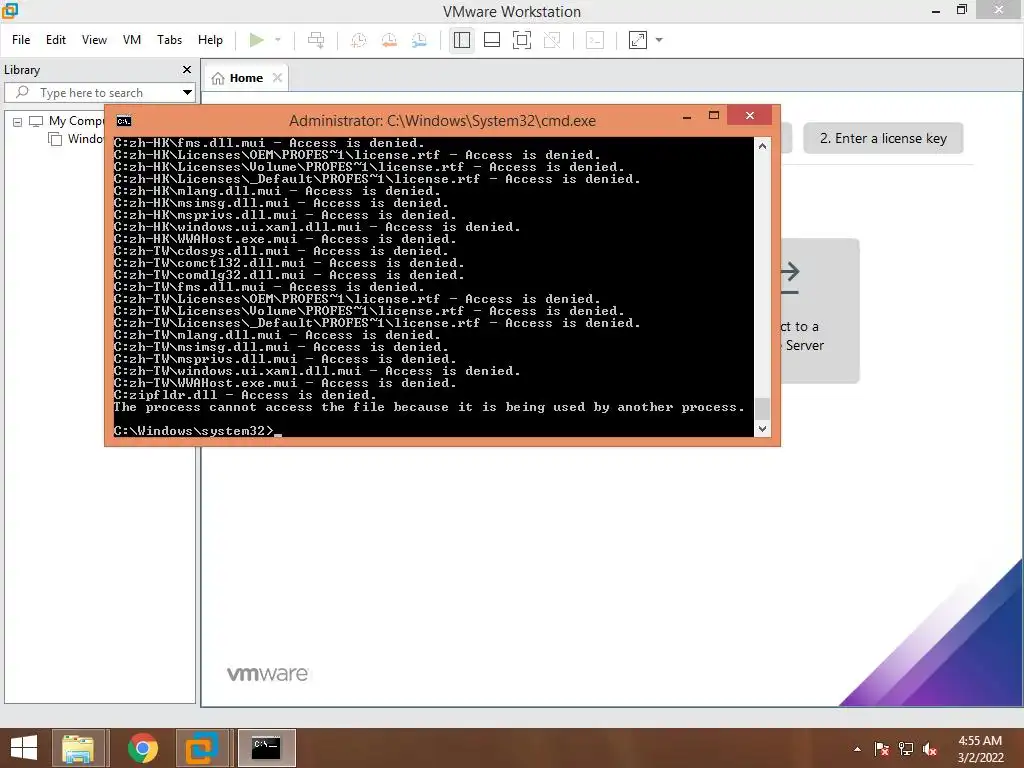Open the stretch display dropdown arrow
The height and width of the screenshot is (768, 1024).
659,40
